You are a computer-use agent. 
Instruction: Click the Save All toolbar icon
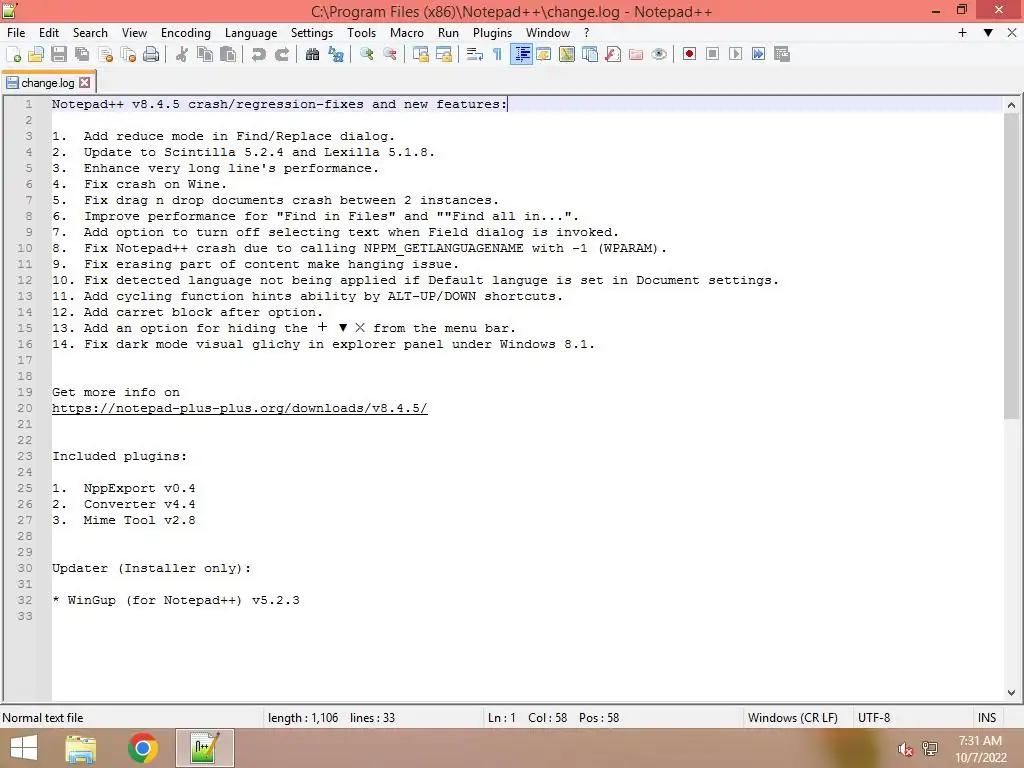coord(82,54)
